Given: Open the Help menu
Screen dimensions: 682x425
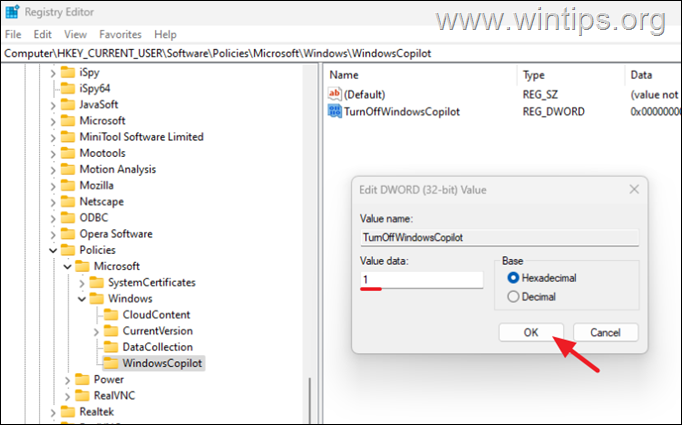Looking at the screenshot, I should click(165, 34).
